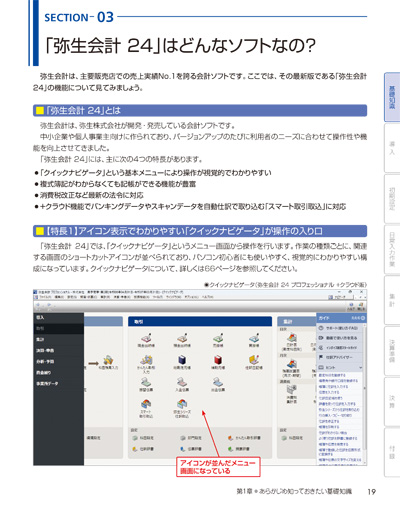Open the red 補助元帳 book icon

pyautogui.click(x=218, y=362)
